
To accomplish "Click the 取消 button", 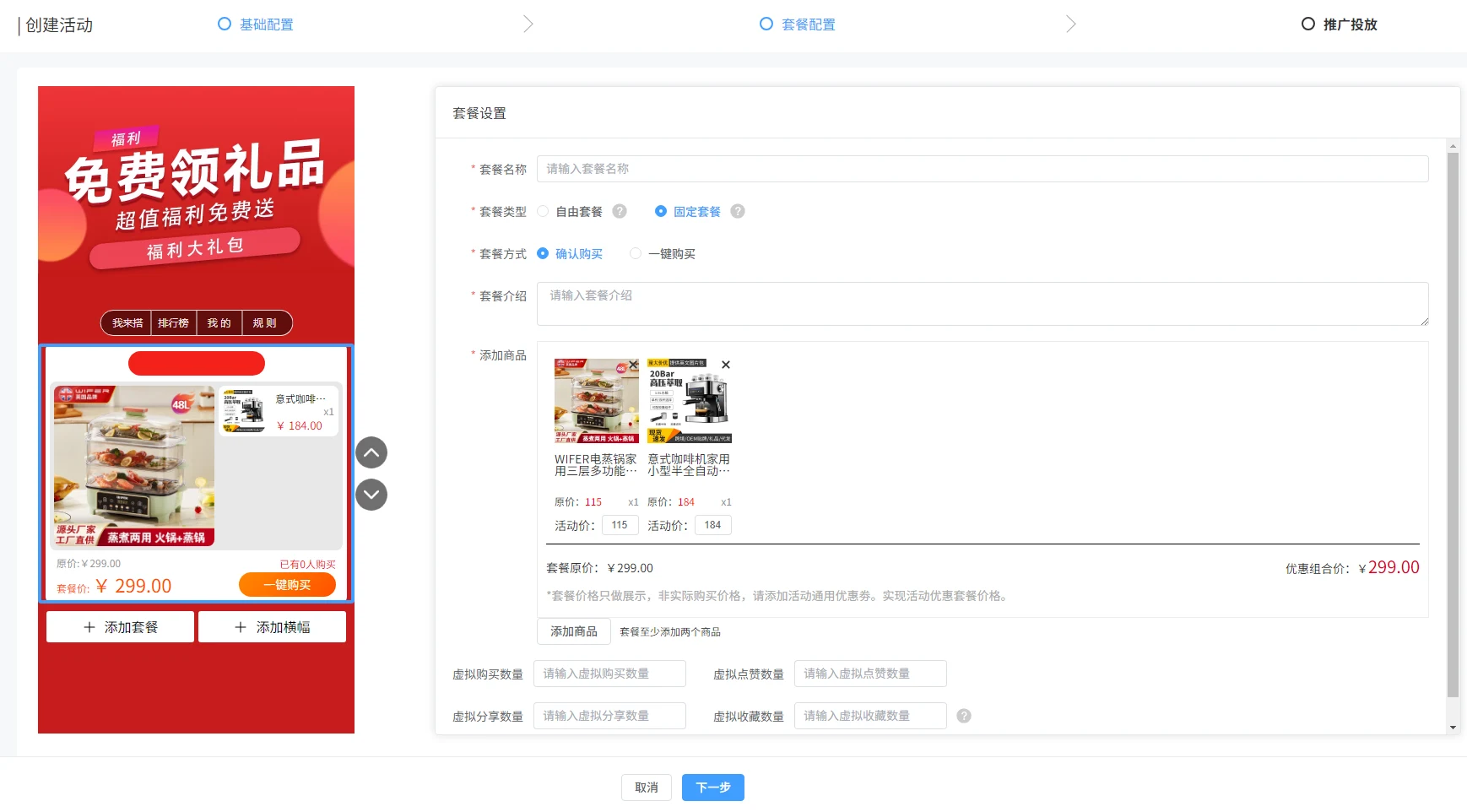I will (647, 788).
